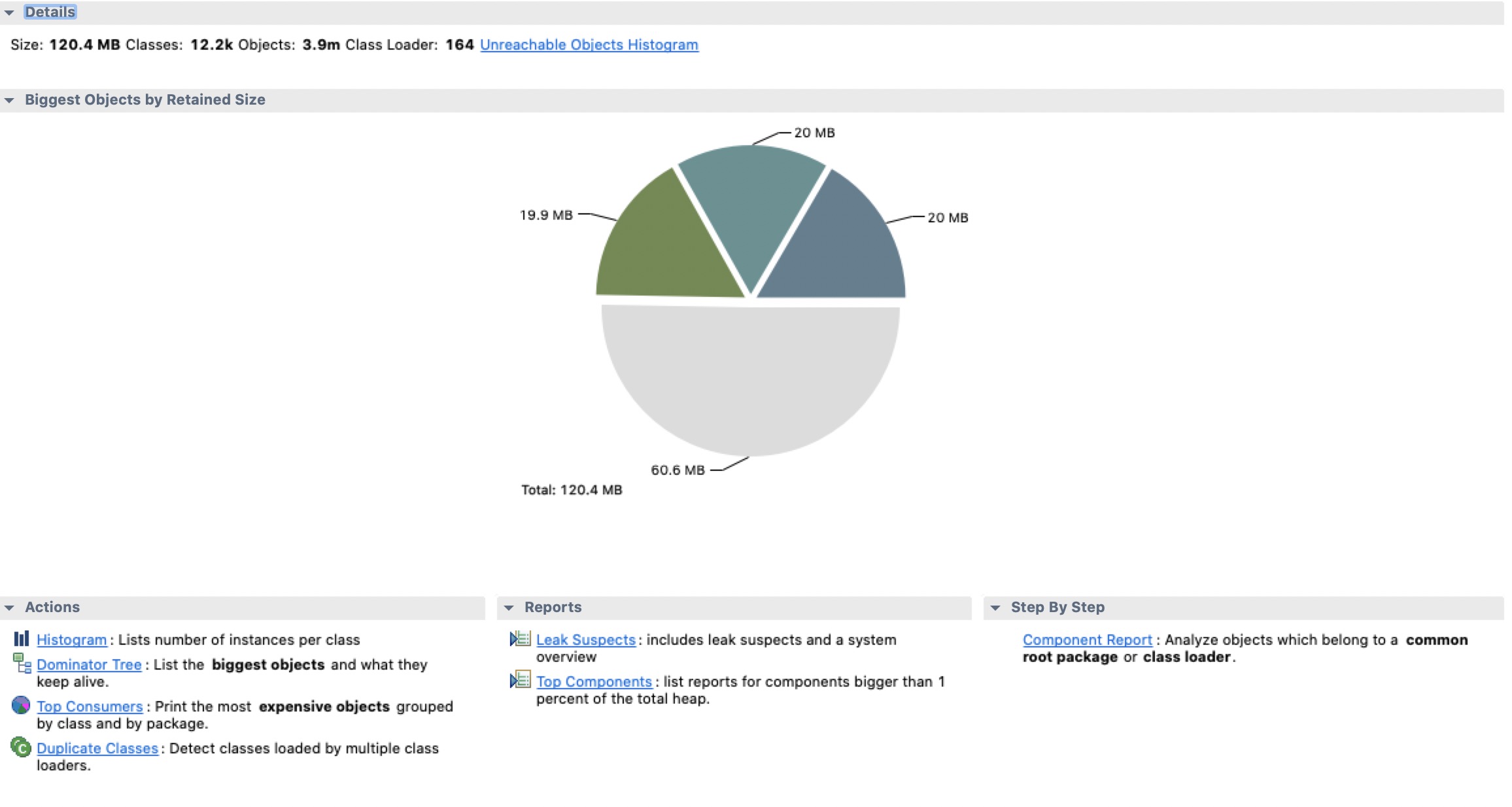Collapse the Actions section

click(x=9, y=608)
